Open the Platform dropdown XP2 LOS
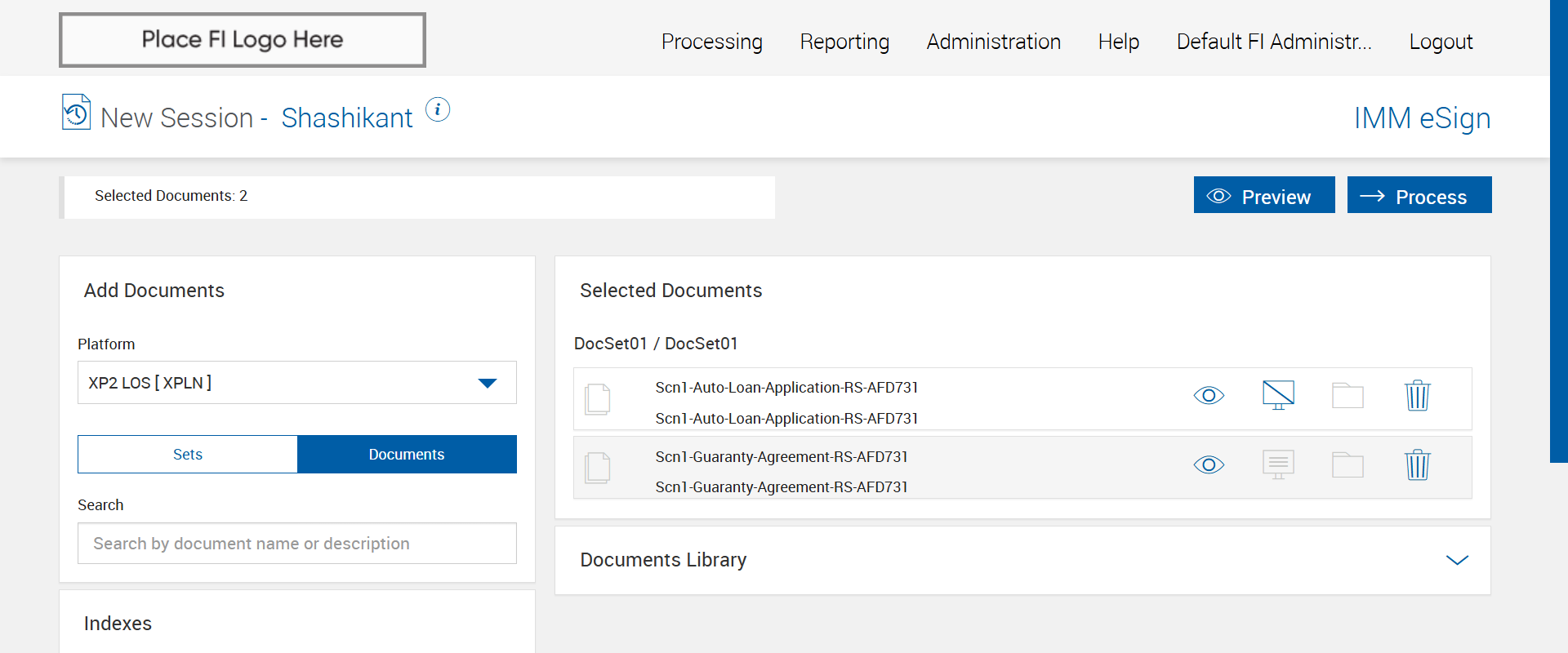1568x653 pixels. (296, 383)
